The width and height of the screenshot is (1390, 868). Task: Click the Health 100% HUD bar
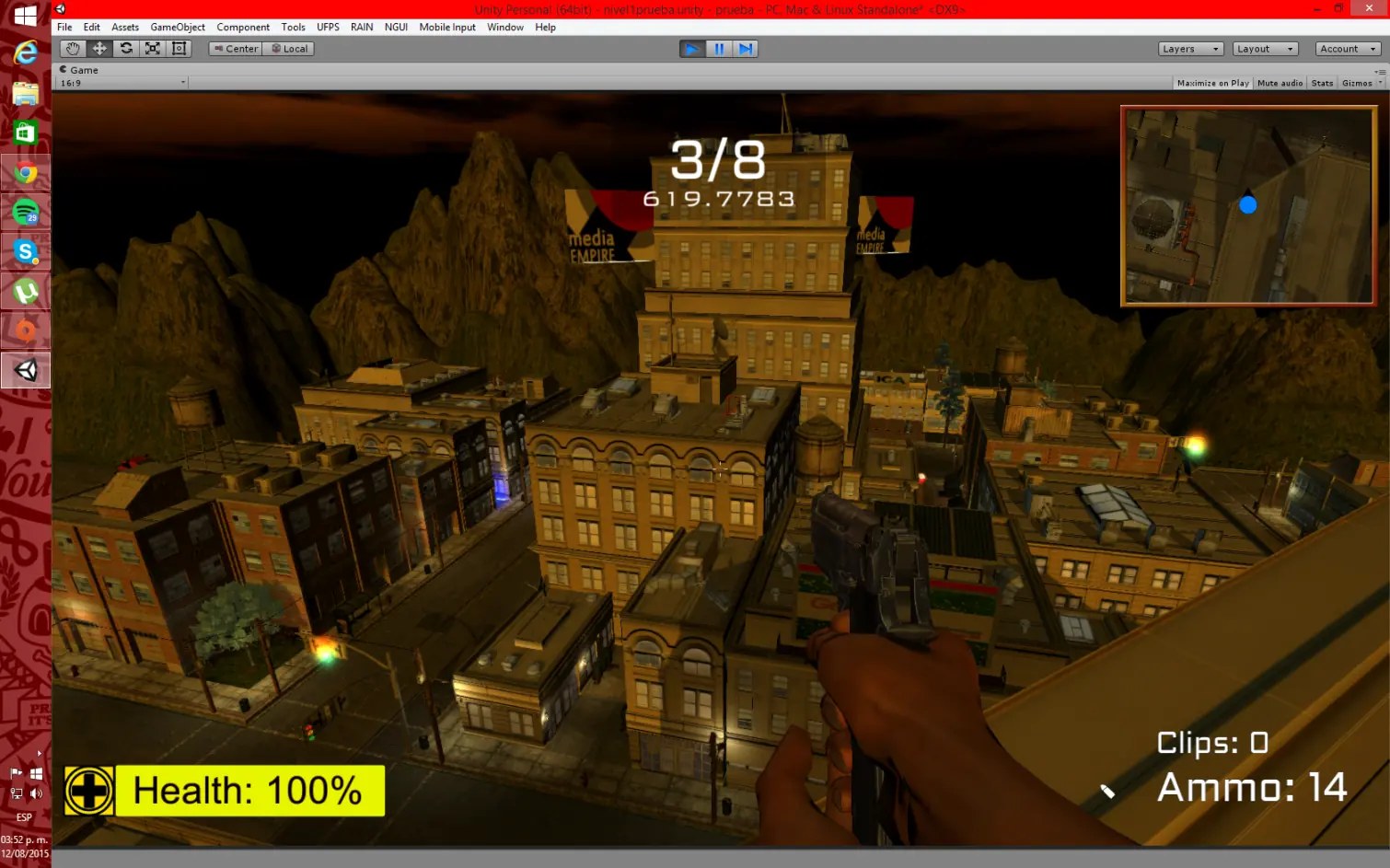point(249,791)
